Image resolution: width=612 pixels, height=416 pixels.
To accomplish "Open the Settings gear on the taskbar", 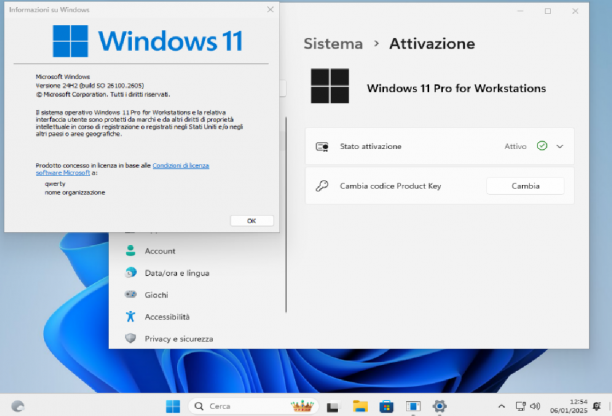I will (x=439, y=406).
